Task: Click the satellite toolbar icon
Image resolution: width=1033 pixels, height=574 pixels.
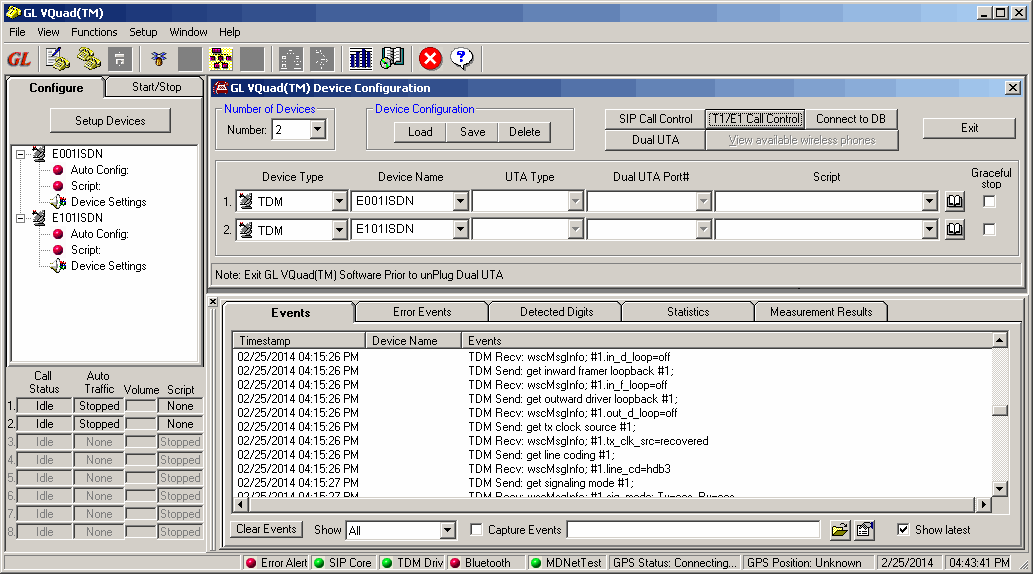Action: tap(158, 59)
